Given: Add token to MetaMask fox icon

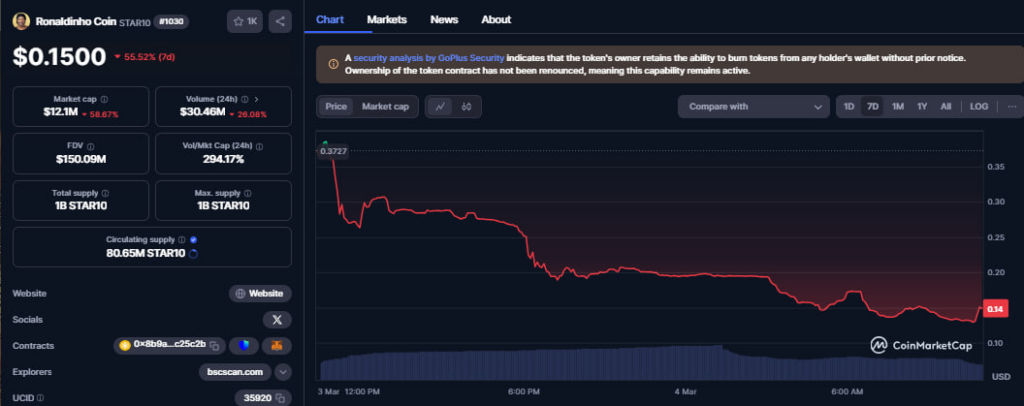Looking at the screenshot, I should [x=277, y=345].
